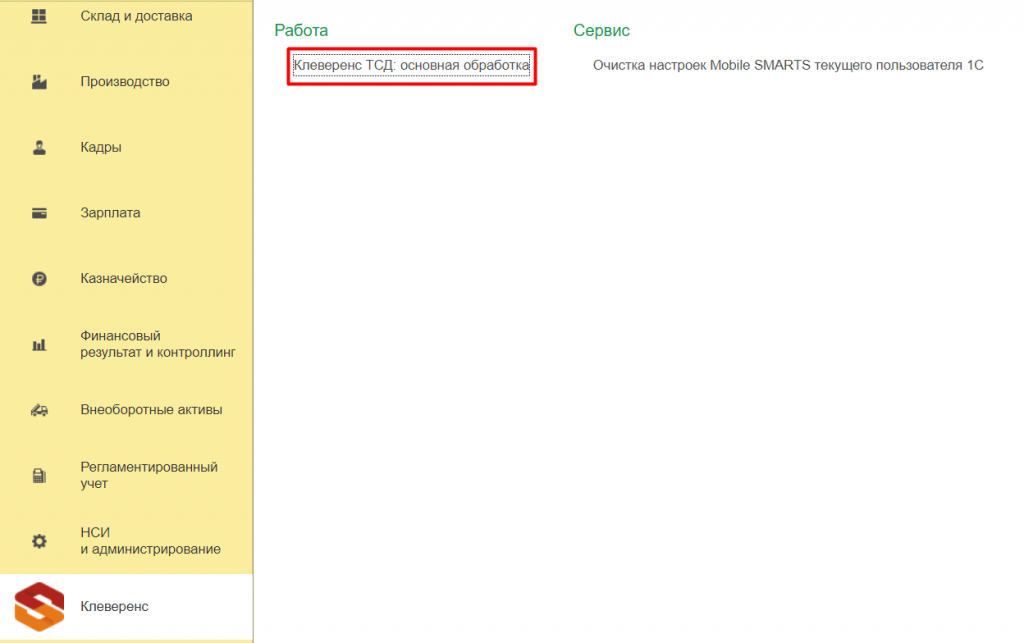The height and width of the screenshot is (643, 1024).
Task: Click the Регламентированный учет calculator icon
Action: coord(39,475)
